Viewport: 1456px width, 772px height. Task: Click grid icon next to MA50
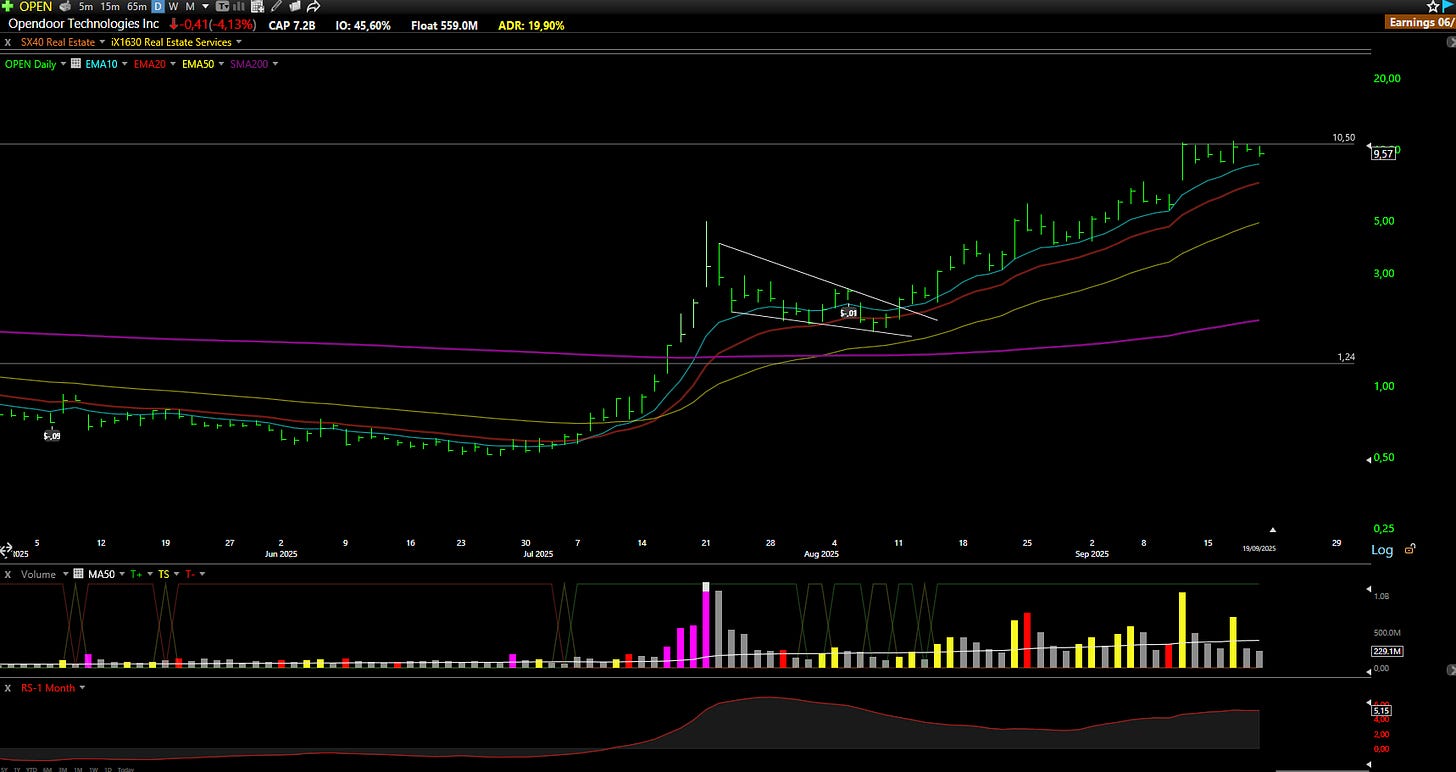coord(78,574)
